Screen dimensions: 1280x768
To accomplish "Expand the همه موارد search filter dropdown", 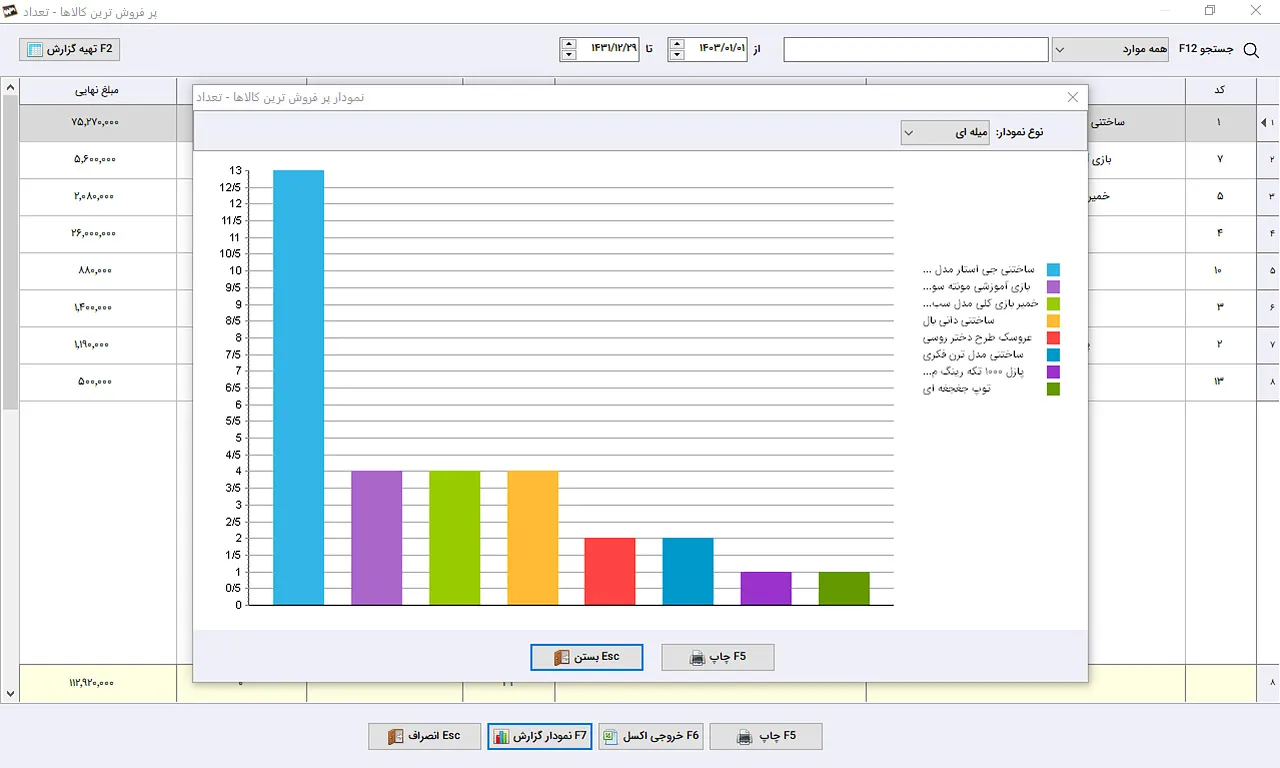I will 1111,49.
